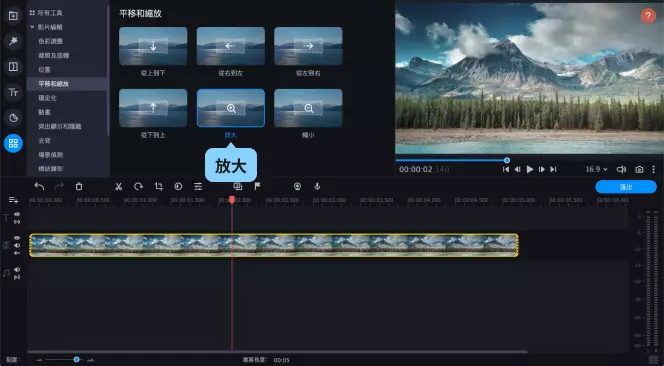Image resolution: width=664 pixels, height=366 pixels.
Task: Click the timeline horizontal scrollbar
Action: point(277,352)
